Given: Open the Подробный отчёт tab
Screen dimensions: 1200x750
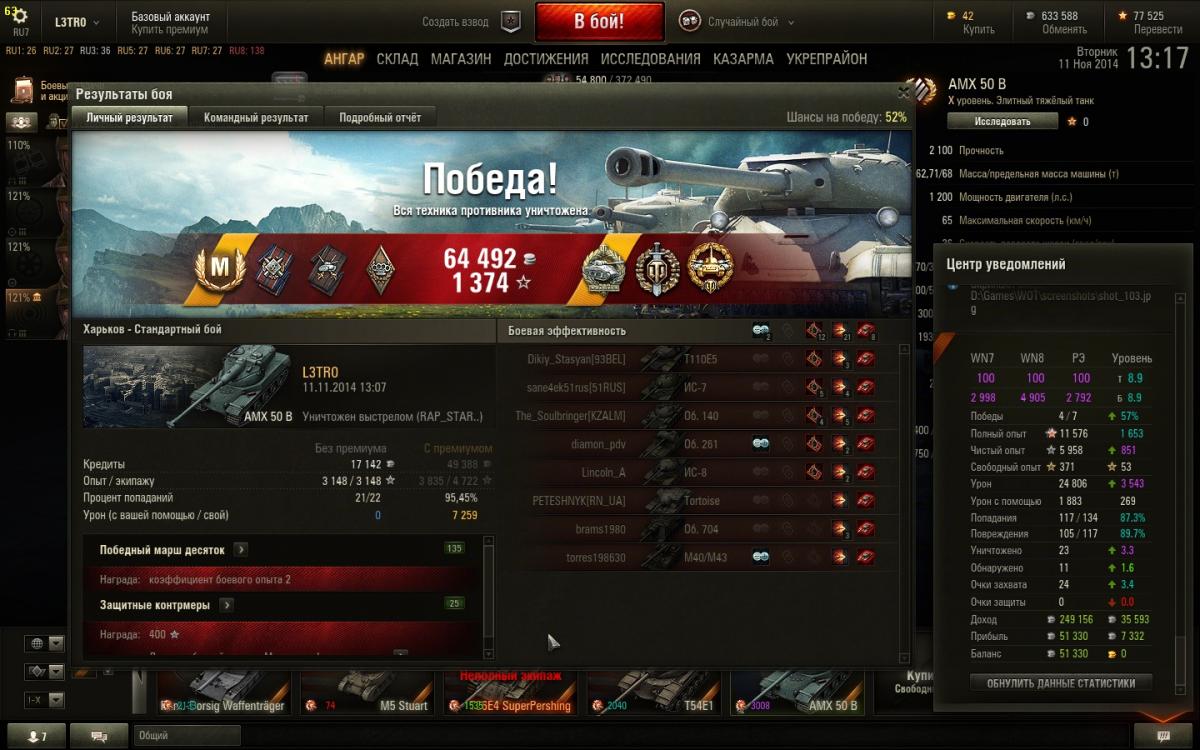Looking at the screenshot, I should pos(380,118).
